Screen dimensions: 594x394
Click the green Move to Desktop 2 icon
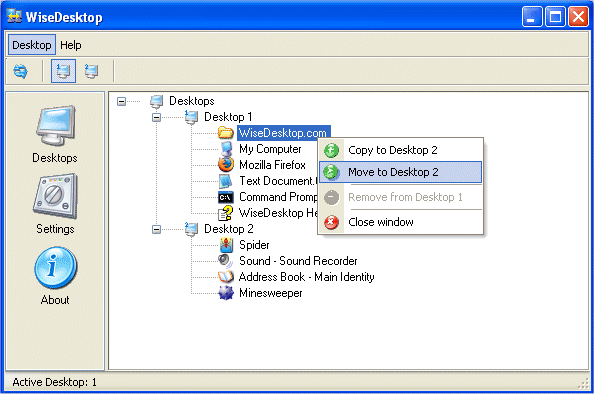click(x=331, y=172)
